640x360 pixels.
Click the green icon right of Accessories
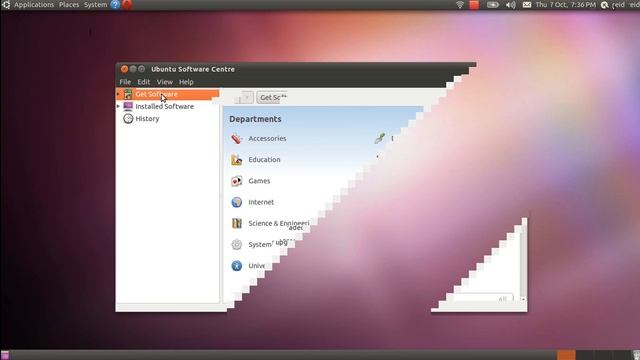pyautogui.click(x=380, y=138)
